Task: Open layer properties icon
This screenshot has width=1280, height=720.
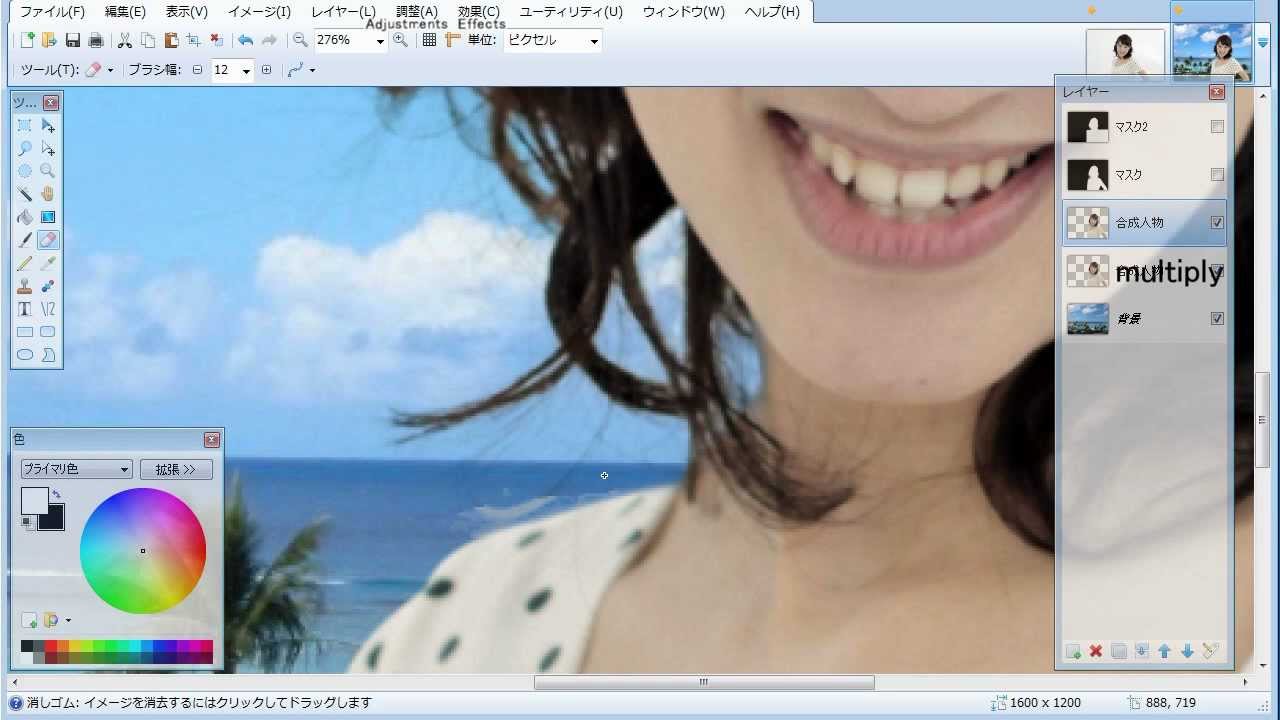Action: pyautogui.click(x=1210, y=651)
